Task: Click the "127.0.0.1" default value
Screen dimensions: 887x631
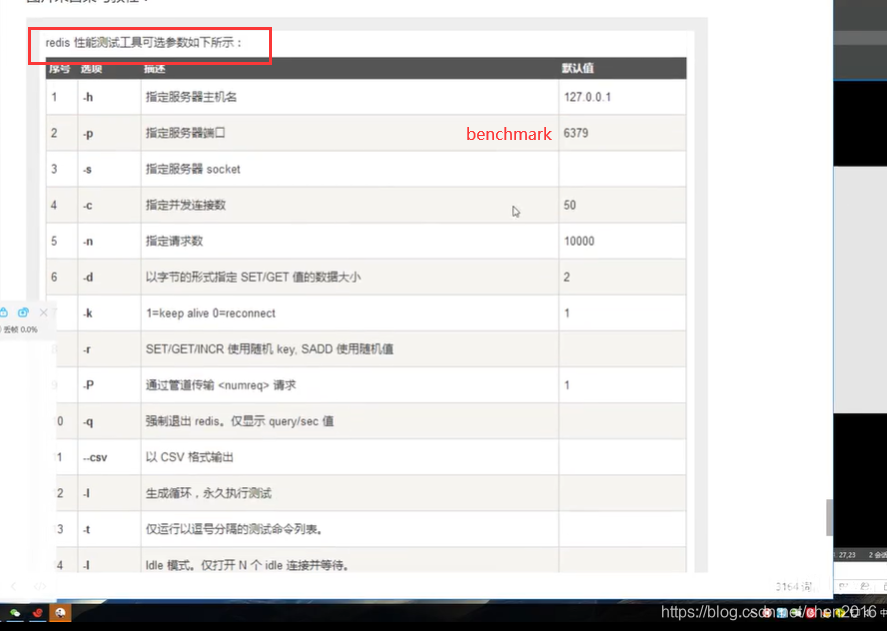Action: click(587, 97)
